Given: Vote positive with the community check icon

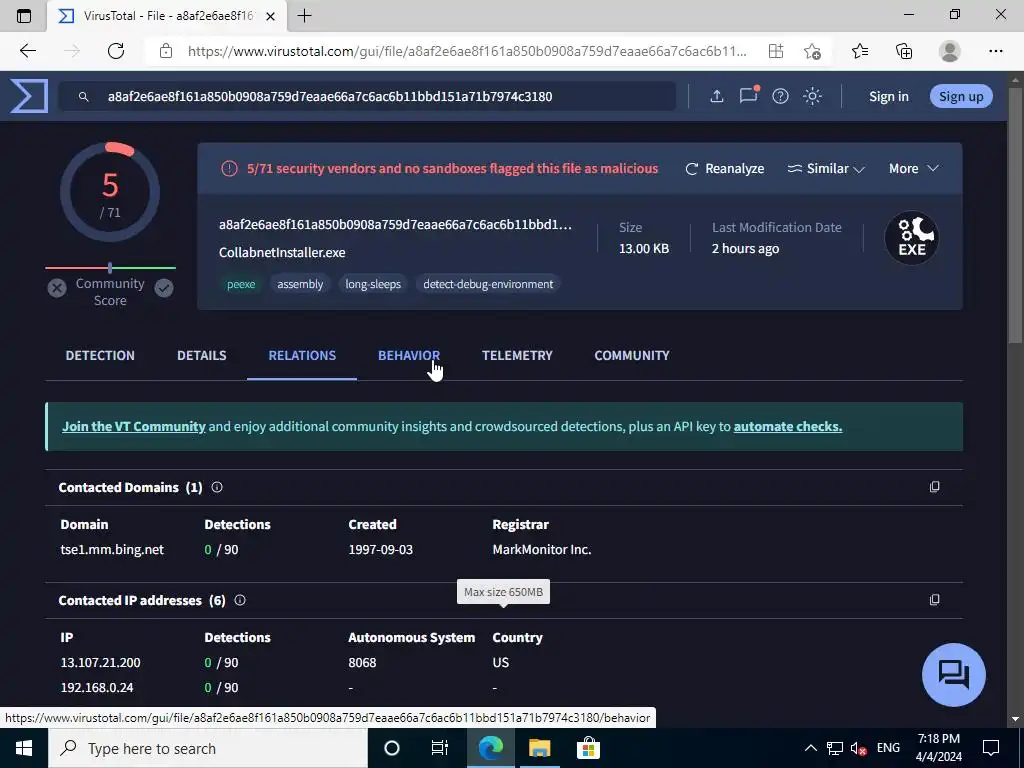Looking at the screenshot, I should 164,288.
